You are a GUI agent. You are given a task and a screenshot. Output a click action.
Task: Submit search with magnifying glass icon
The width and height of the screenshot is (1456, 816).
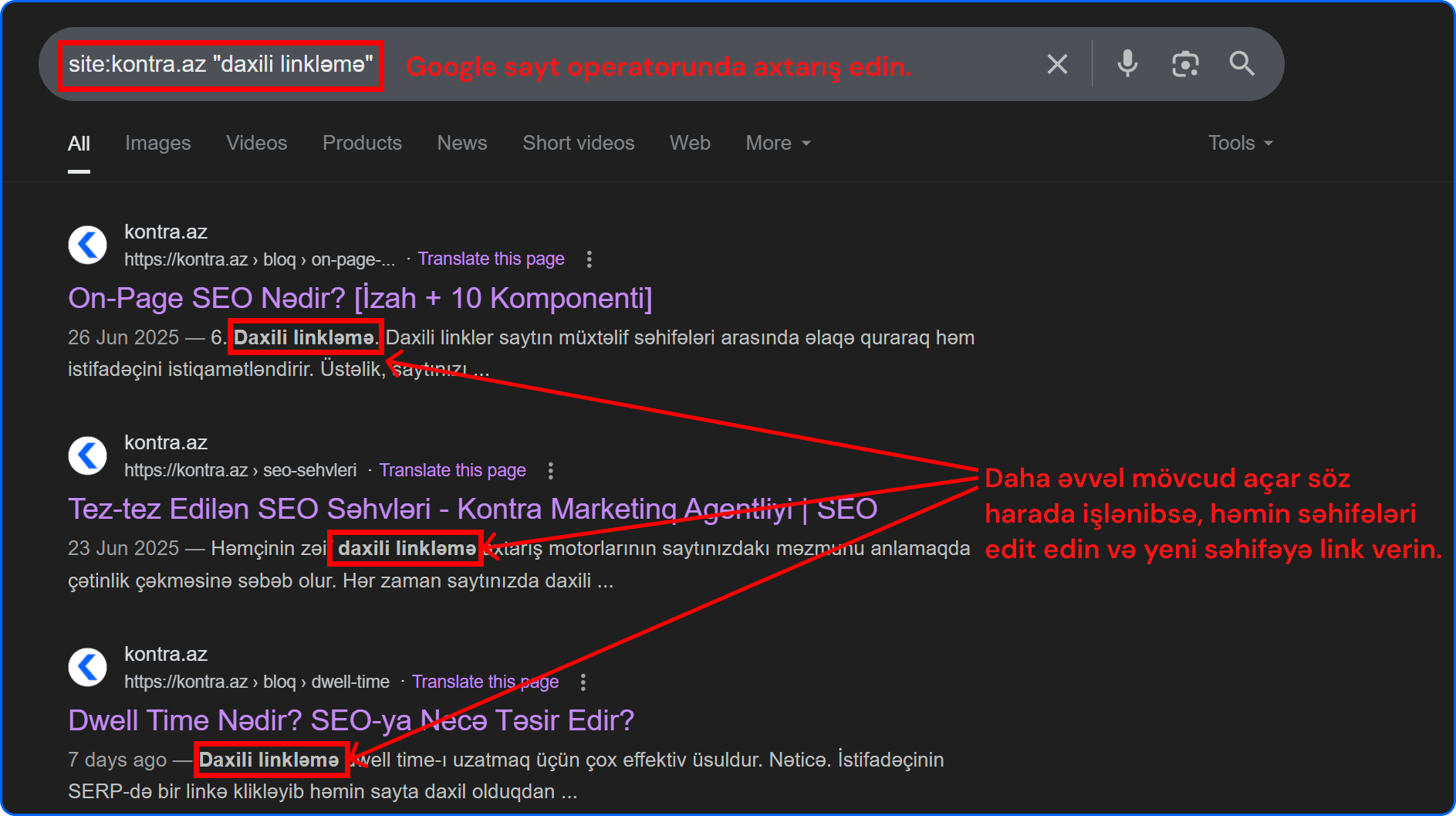pos(1241,63)
